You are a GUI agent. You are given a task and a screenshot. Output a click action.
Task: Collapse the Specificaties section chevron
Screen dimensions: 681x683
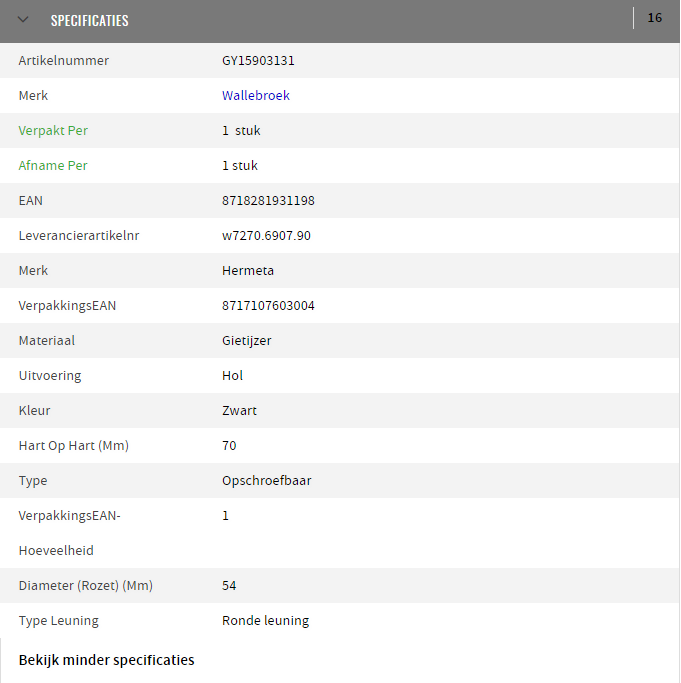tap(23, 20)
